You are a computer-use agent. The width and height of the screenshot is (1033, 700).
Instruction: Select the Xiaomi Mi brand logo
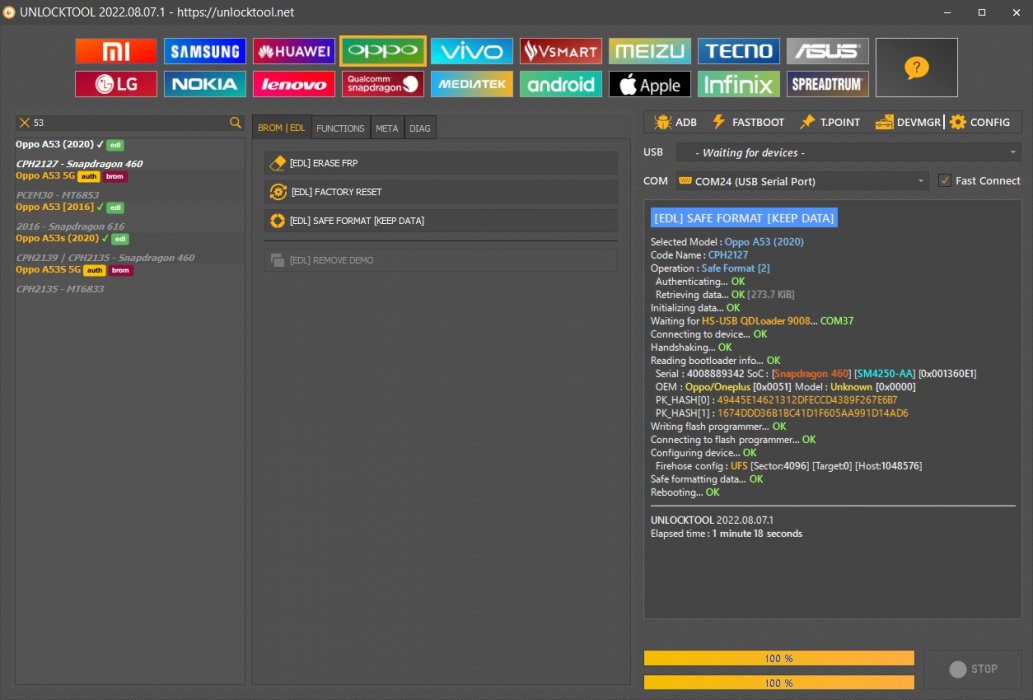(x=116, y=51)
